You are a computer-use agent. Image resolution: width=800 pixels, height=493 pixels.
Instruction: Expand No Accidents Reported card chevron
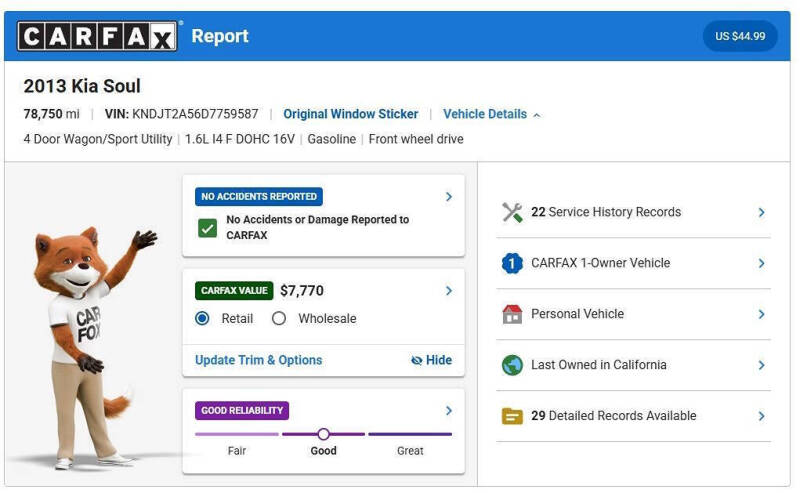point(448,196)
